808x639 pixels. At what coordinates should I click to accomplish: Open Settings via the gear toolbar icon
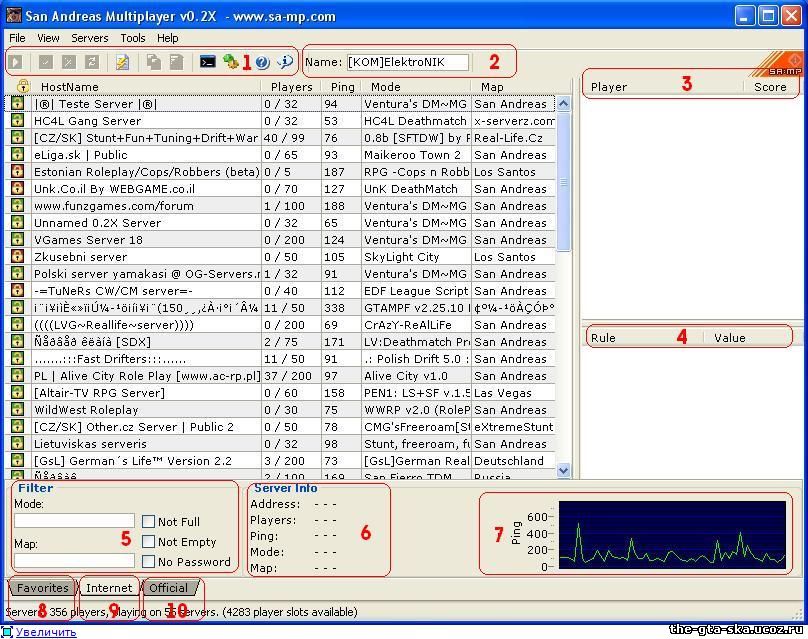click(x=230, y=62)
